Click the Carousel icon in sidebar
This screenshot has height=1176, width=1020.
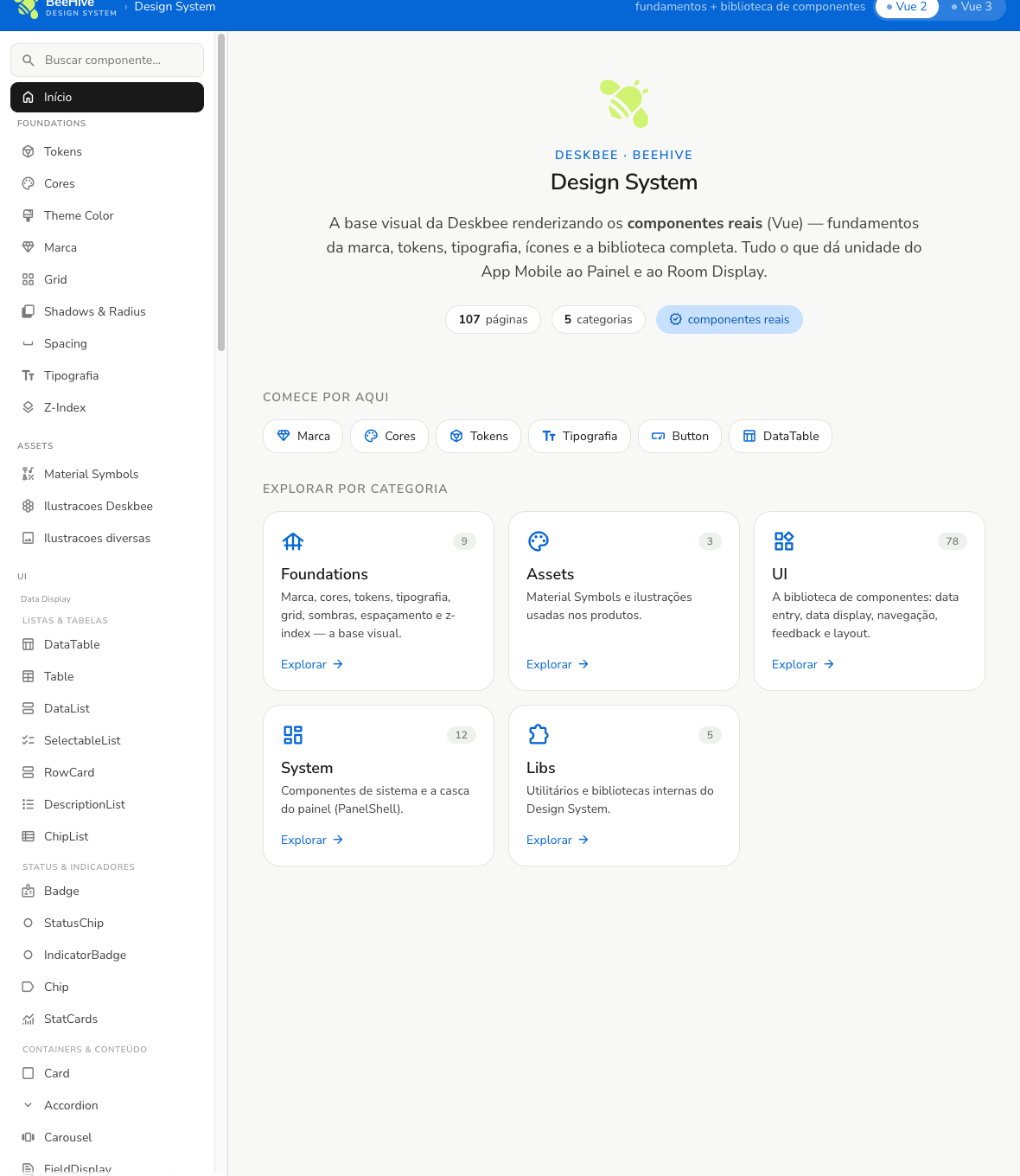pos(28,1137)
